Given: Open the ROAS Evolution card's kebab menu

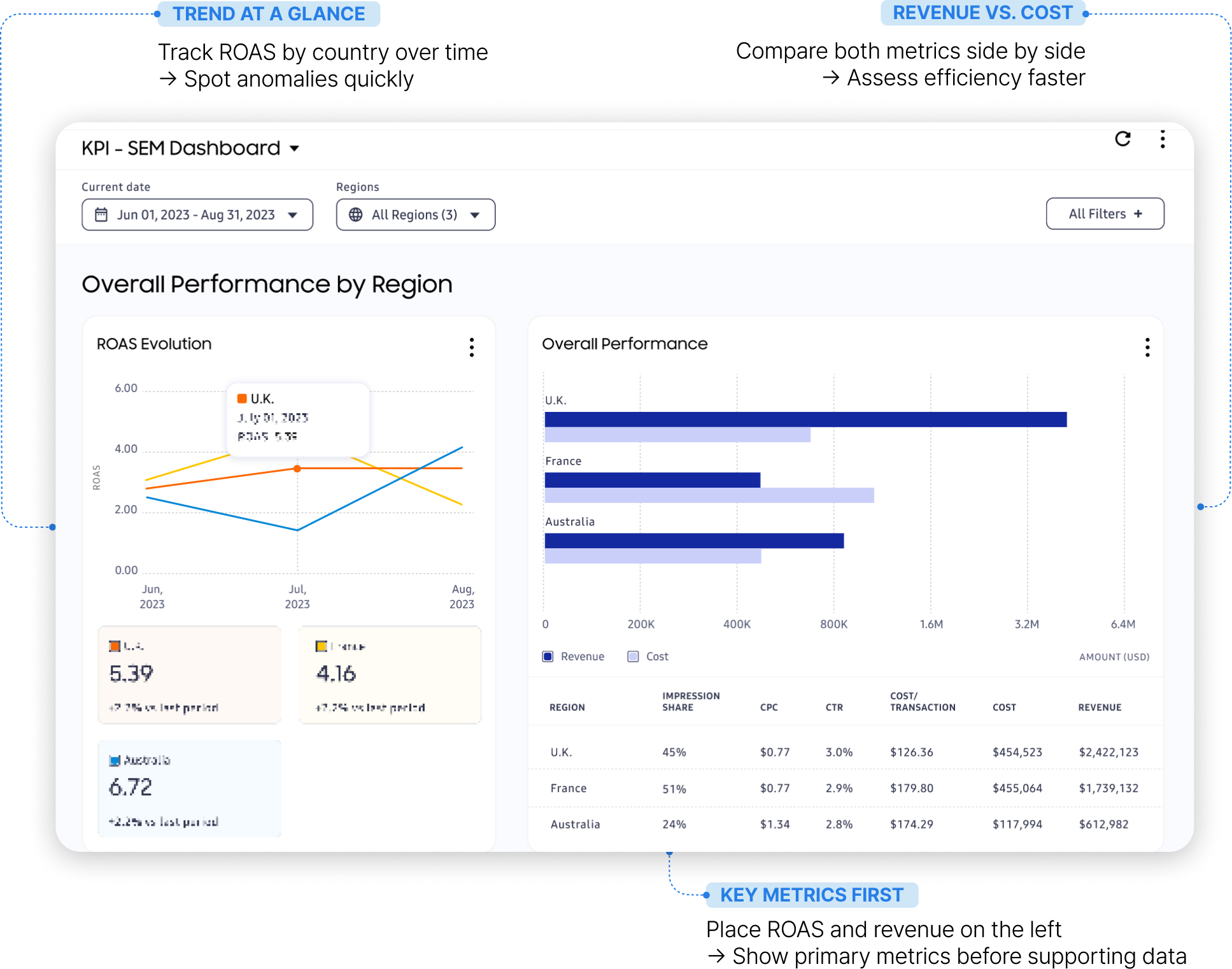Looking at the screenshot, I should coord(472,347).
